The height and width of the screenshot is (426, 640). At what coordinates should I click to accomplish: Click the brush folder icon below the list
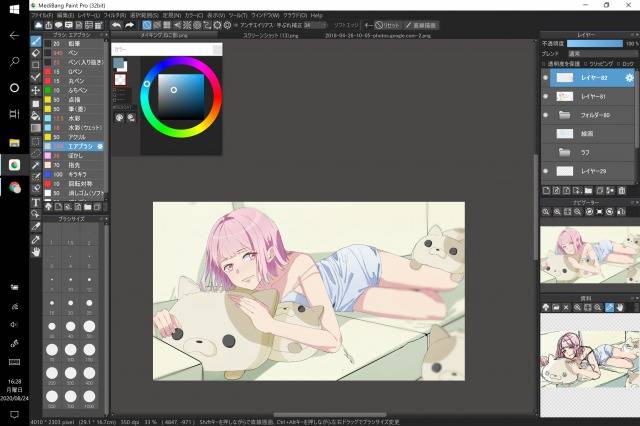click(87, 207)
